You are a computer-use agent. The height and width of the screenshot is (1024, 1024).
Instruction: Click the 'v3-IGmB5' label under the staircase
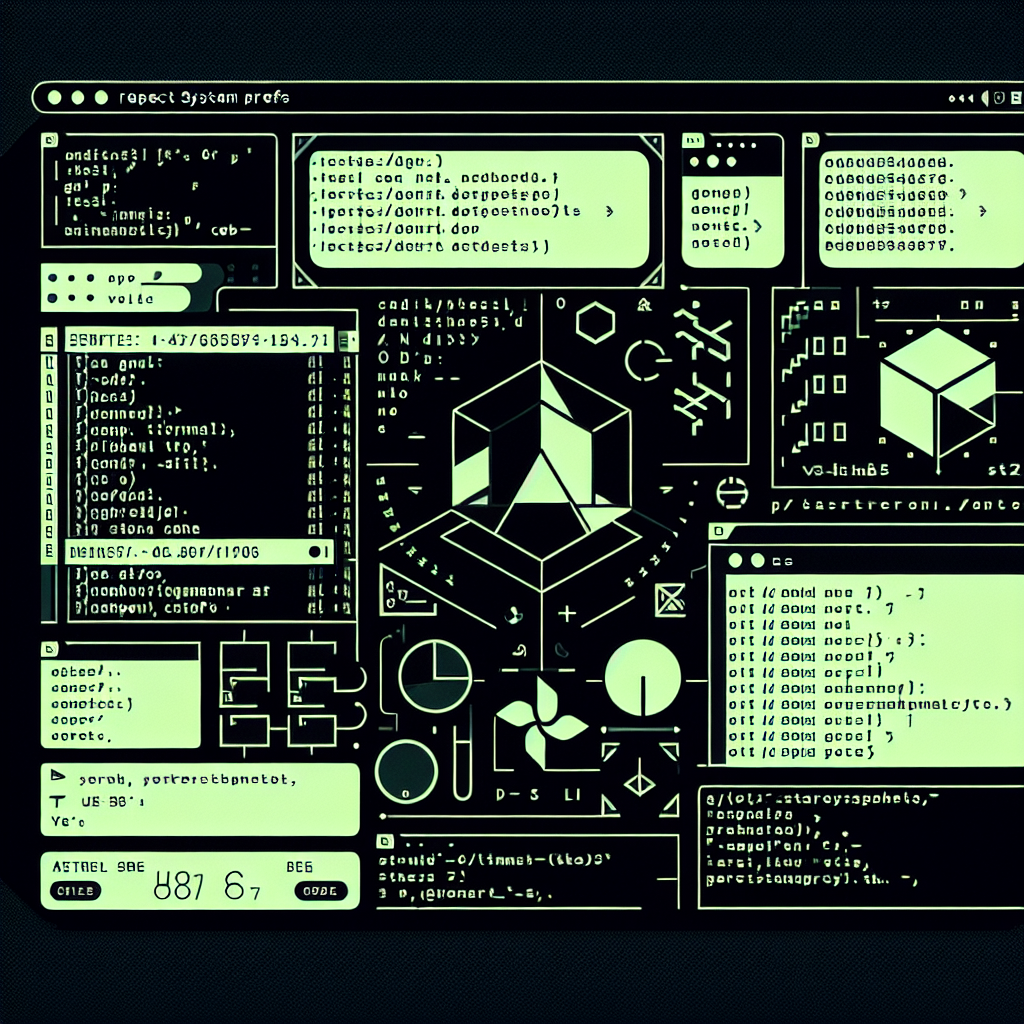(x=846, y=470)
